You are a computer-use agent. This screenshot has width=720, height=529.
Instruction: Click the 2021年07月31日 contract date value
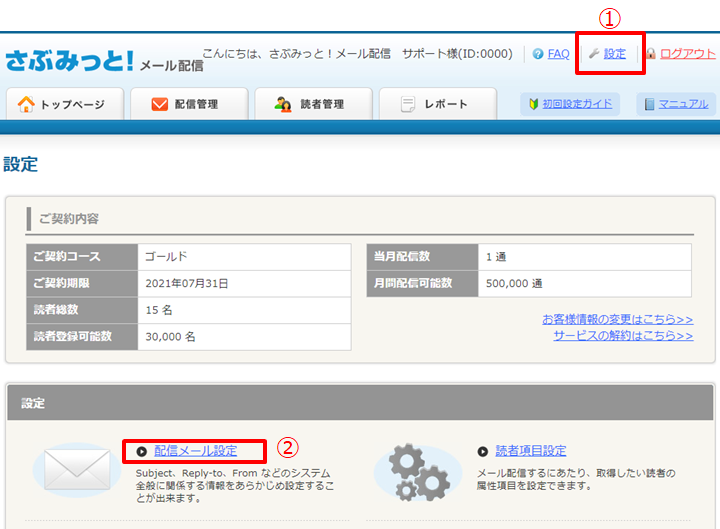pyautogui.click(x=187, y=283)
